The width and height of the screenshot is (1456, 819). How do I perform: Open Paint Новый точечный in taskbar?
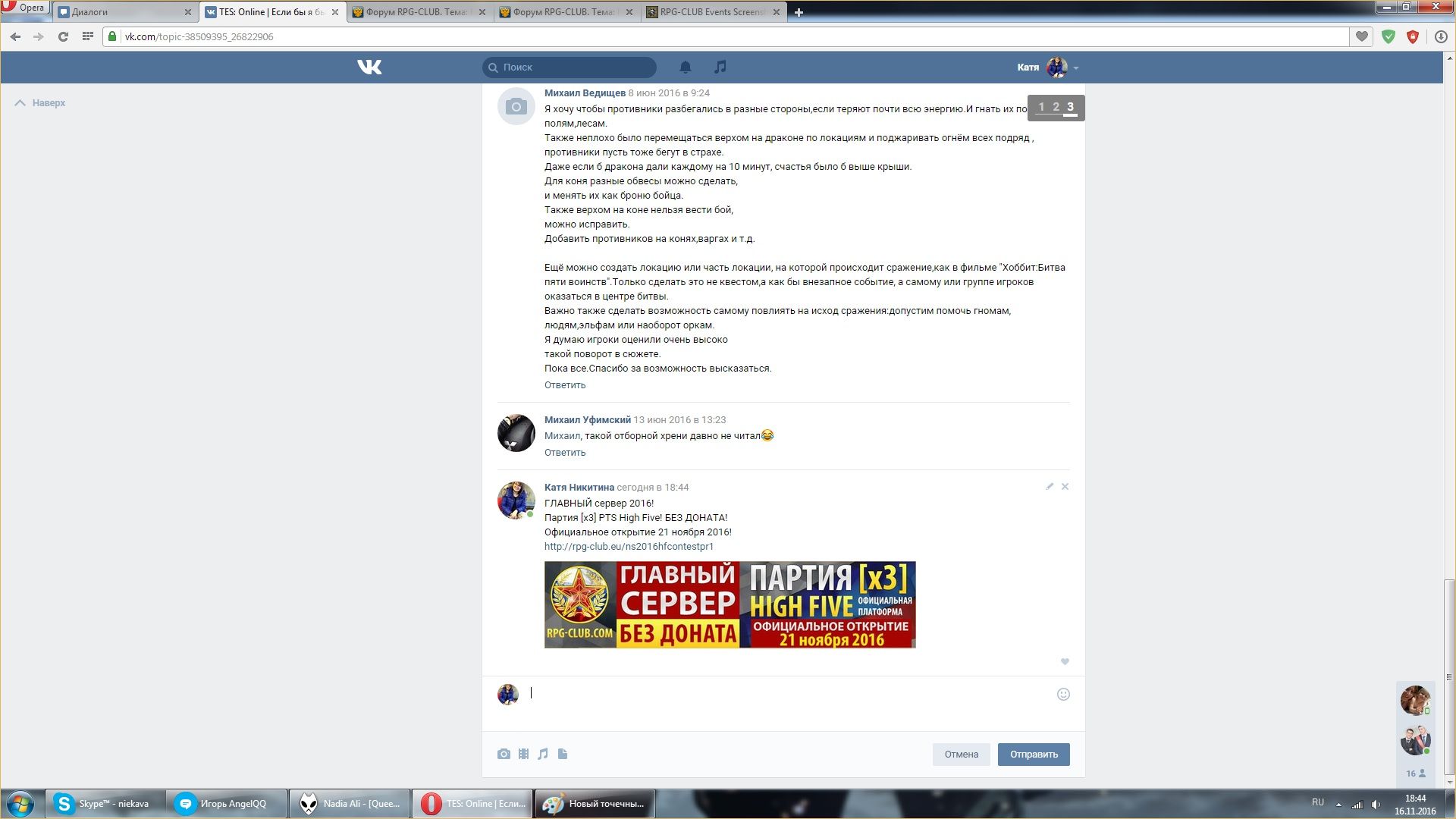tap(595, 804)
